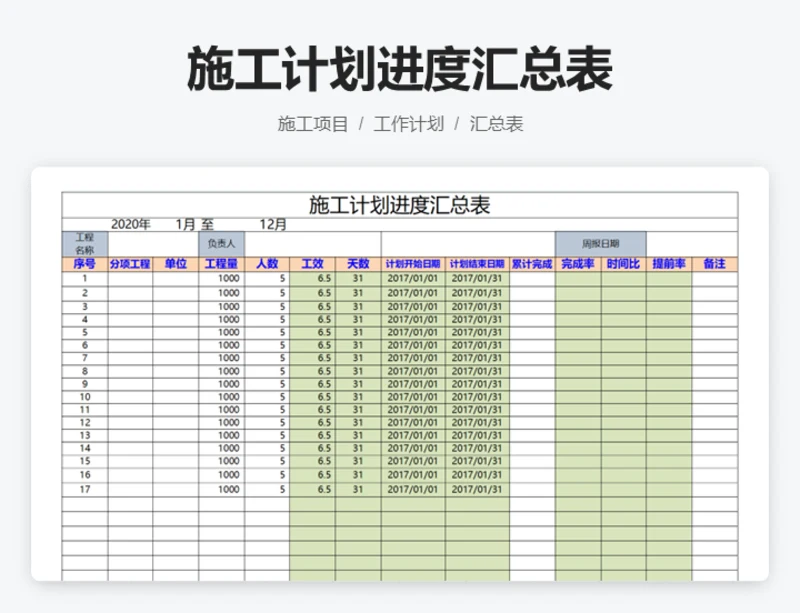
Task: Click 2017/01/01 start date in row 11
Action: point(413,410)
